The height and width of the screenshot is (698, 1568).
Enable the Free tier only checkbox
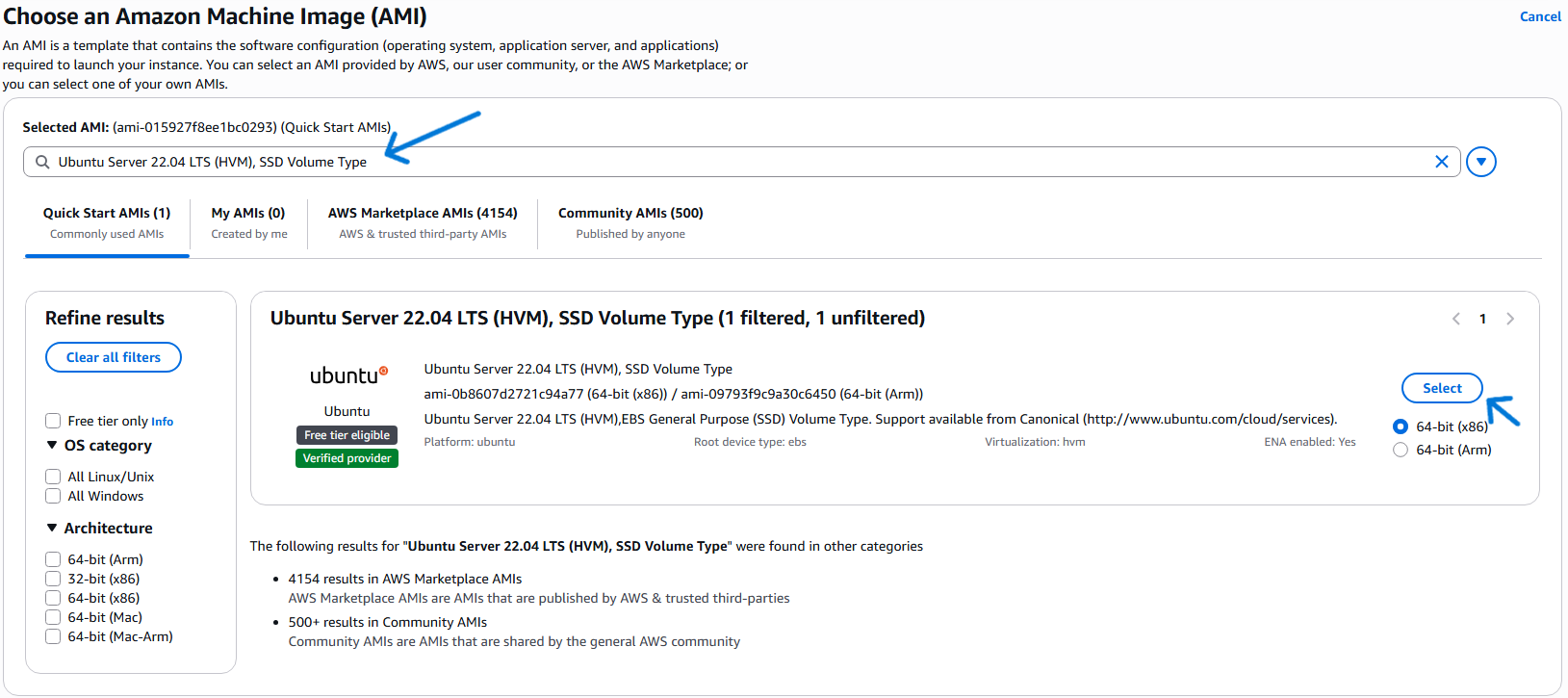click(x=53, y=421)
